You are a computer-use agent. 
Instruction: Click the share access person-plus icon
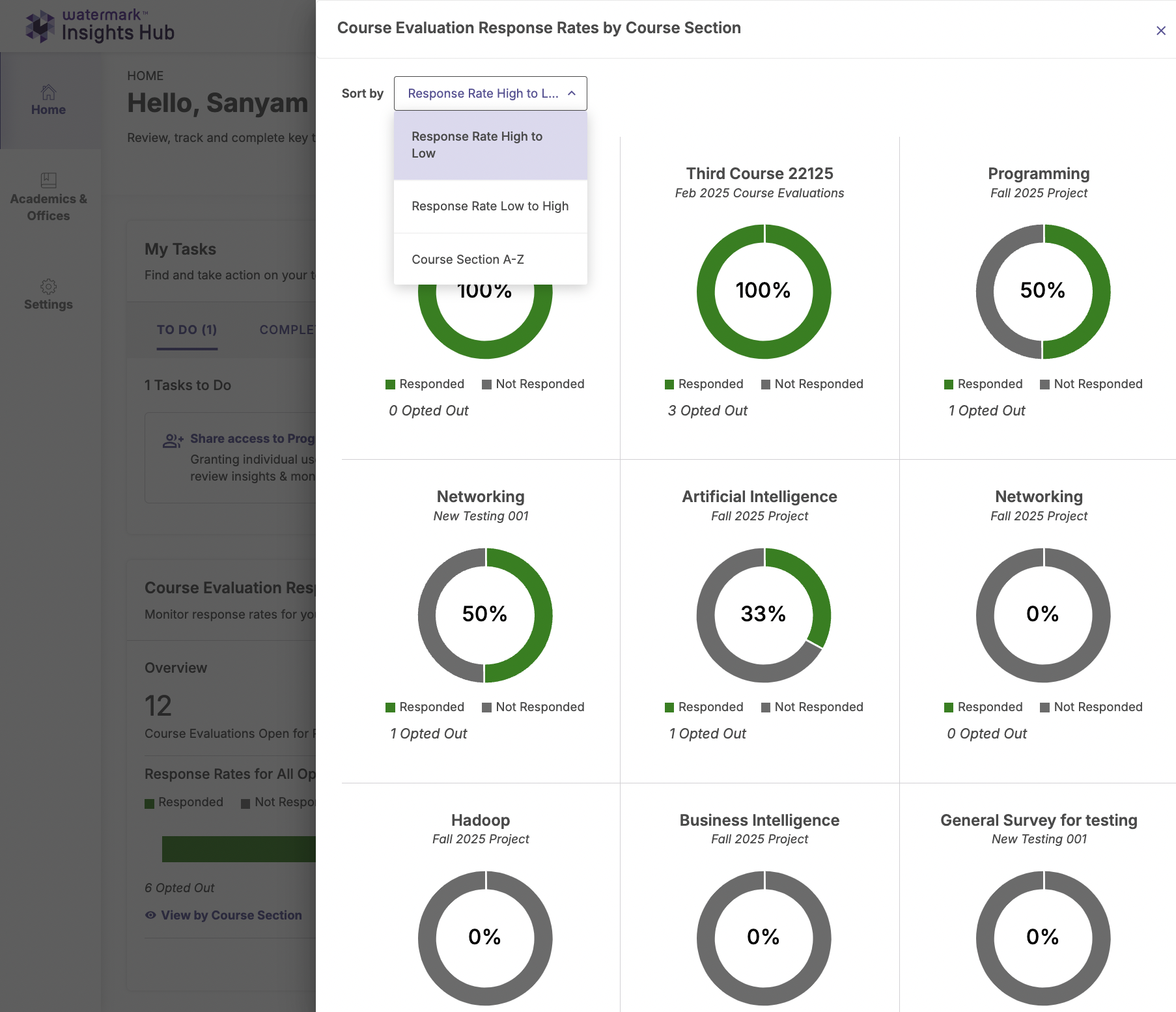pos(173,441)
